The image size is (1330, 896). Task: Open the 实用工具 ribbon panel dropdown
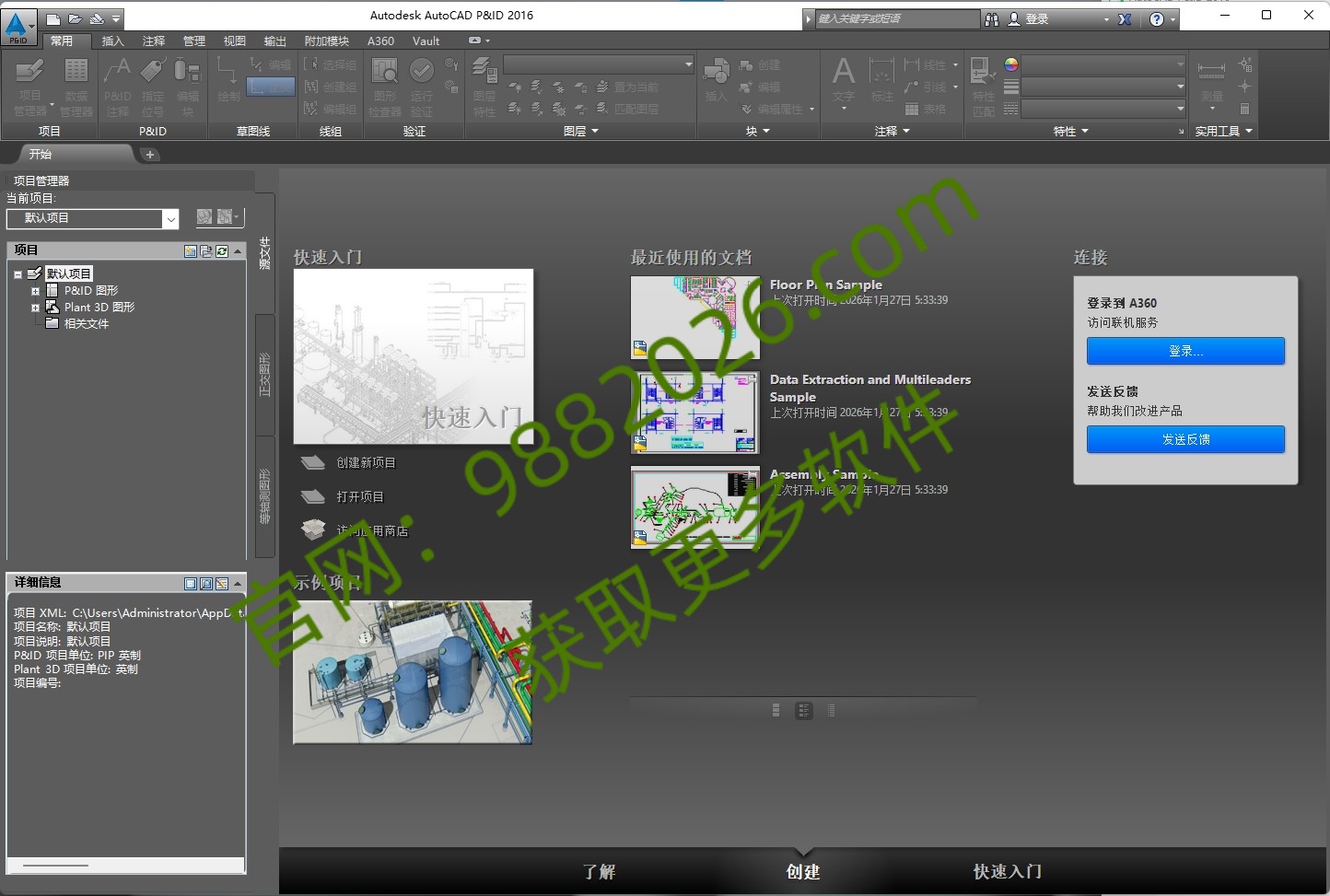tap(1224, 132)
